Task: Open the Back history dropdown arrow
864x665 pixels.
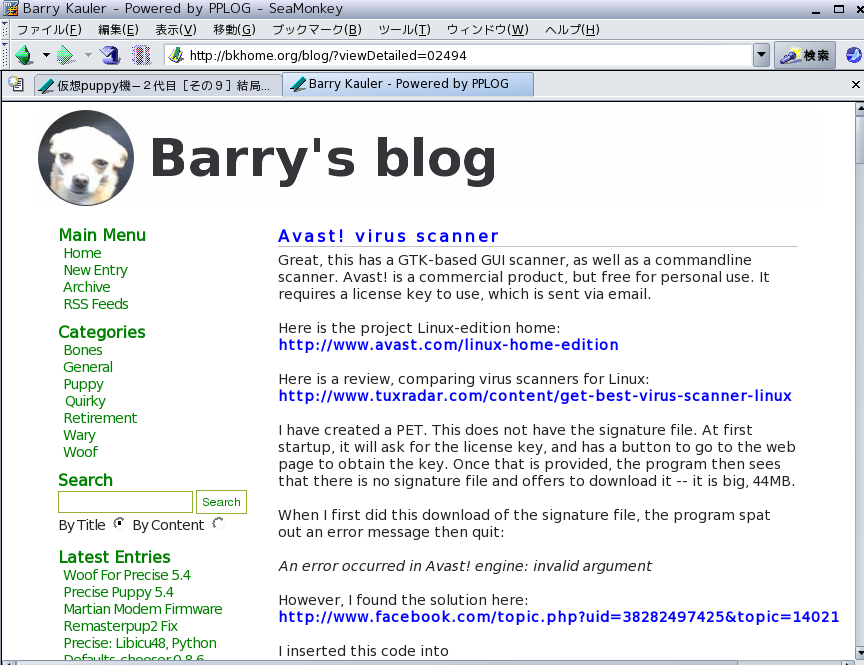Action: [46, 55]
